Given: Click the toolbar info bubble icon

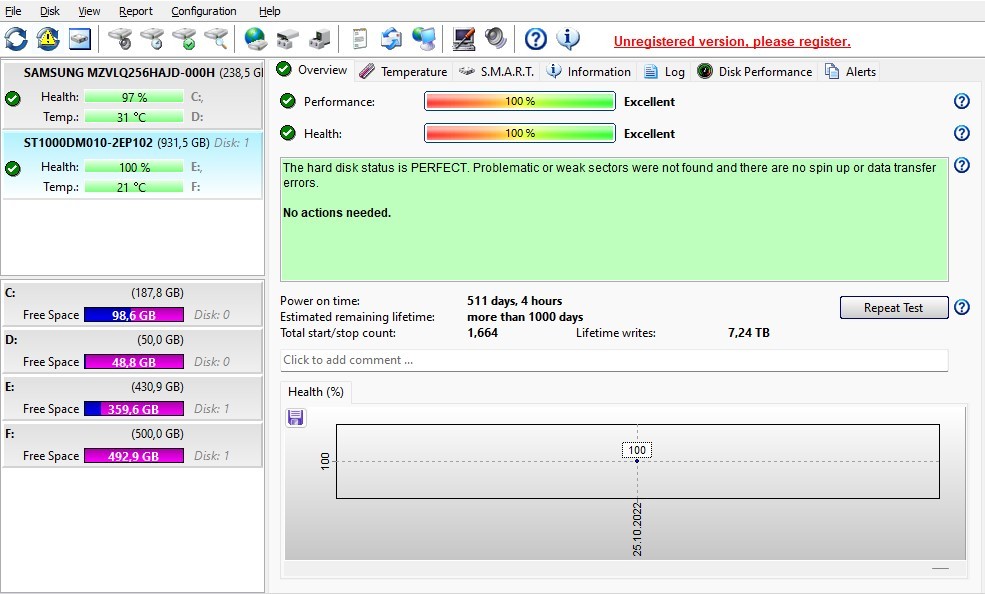Looking at the screenshot, I should click(x=568, y=39).
